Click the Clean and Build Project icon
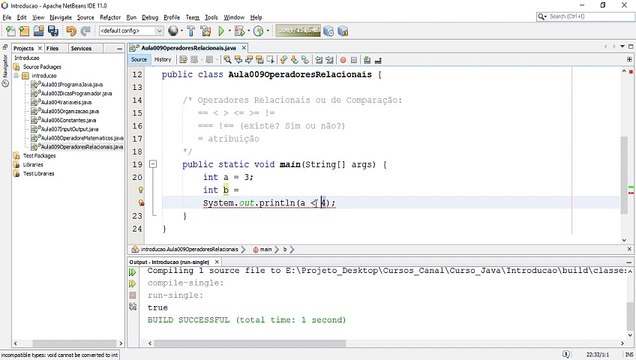The image size is (636, 360). (x=206, y=31)
